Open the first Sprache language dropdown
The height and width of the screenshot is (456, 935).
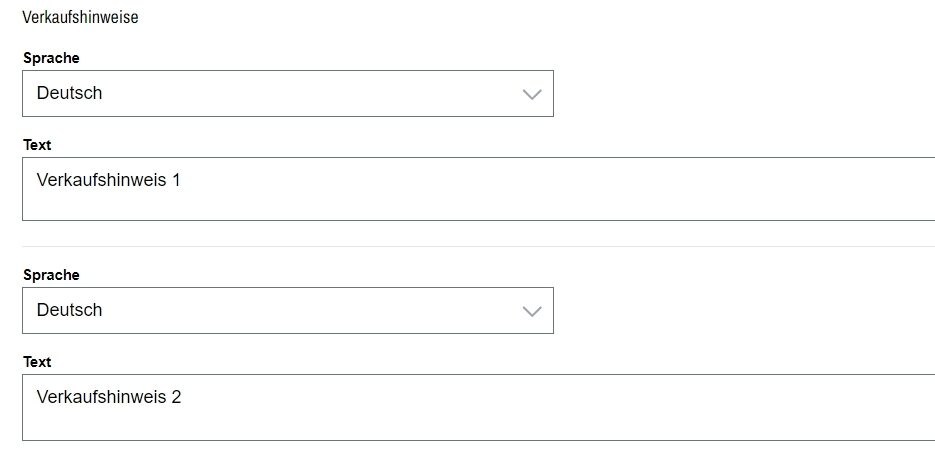(x=287, y=93)
